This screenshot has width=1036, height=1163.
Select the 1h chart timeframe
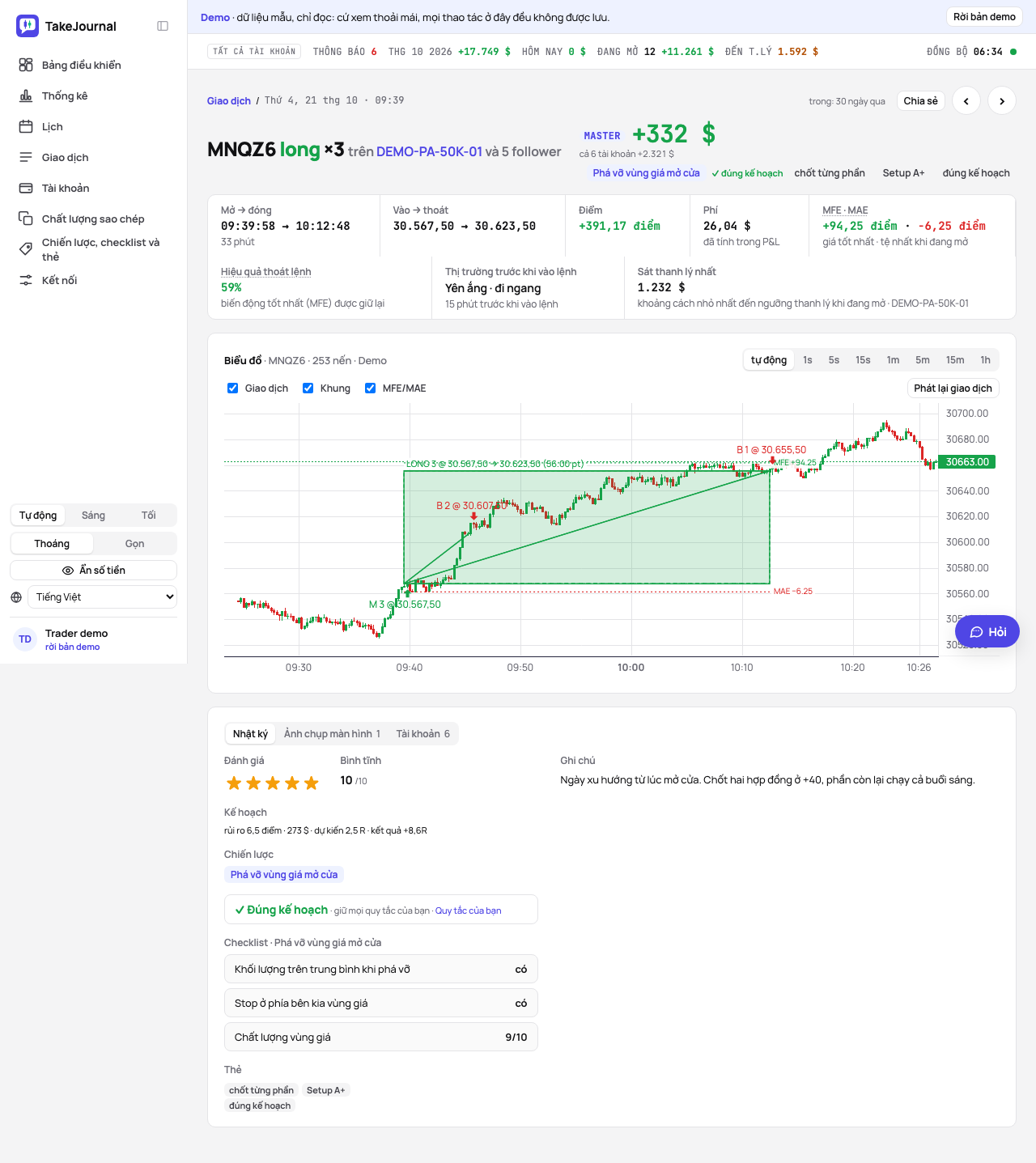[x=985, y=360]
